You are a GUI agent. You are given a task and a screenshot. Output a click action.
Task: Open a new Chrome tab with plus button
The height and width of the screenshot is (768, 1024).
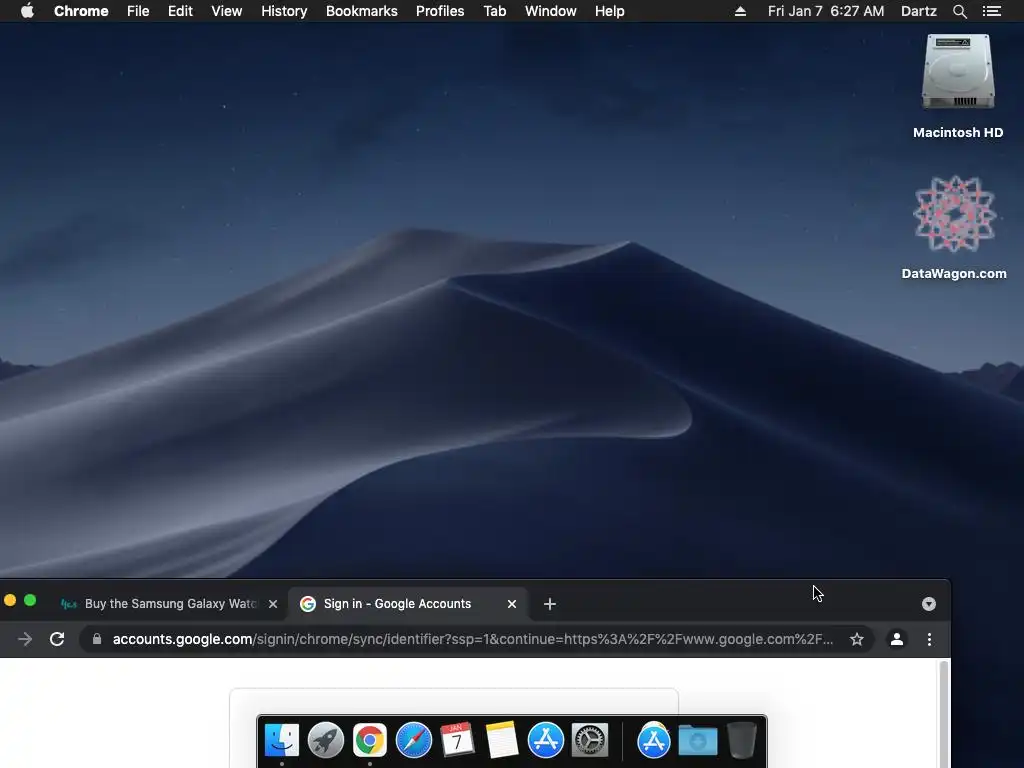[550, 604]
